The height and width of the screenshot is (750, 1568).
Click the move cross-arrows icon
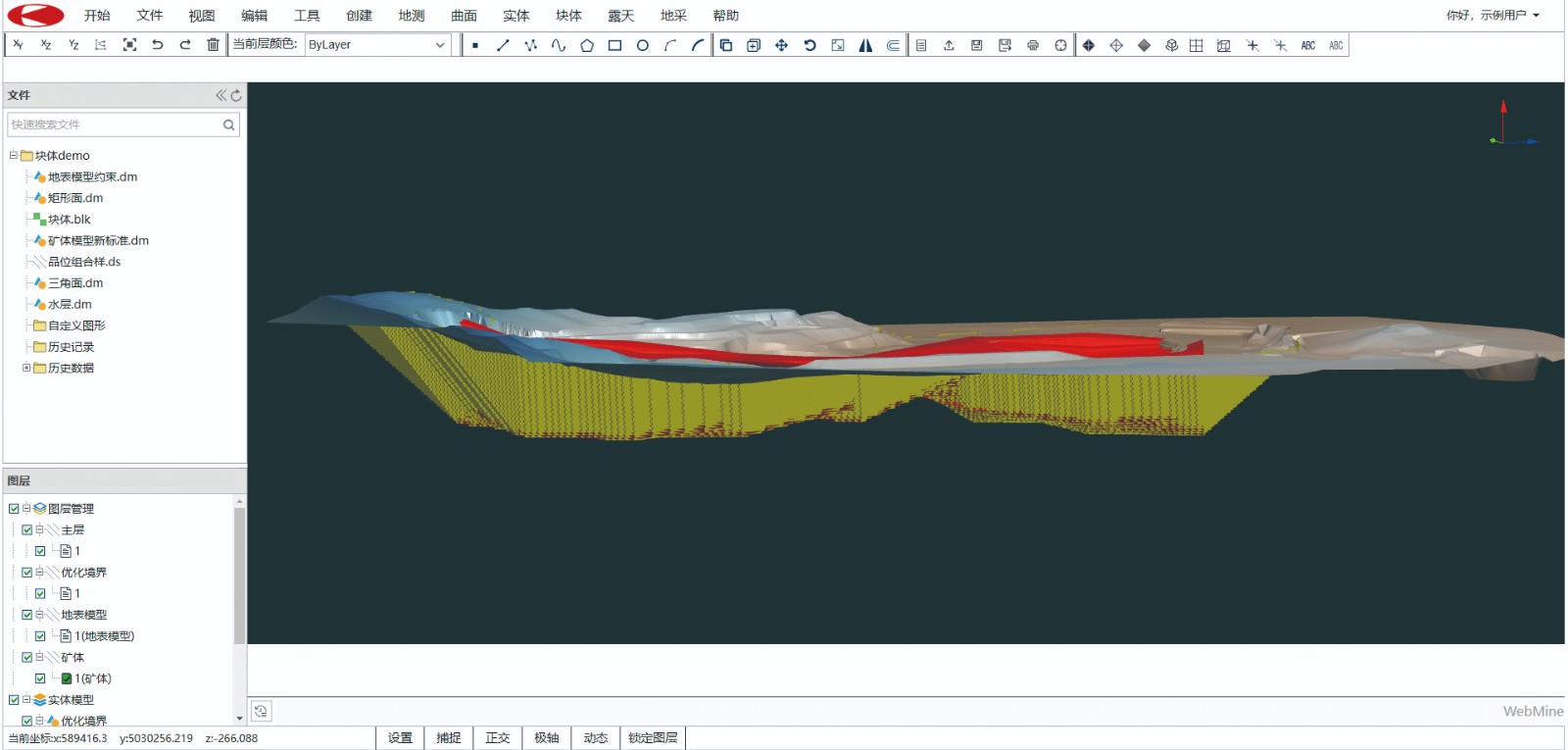(781, 45)
